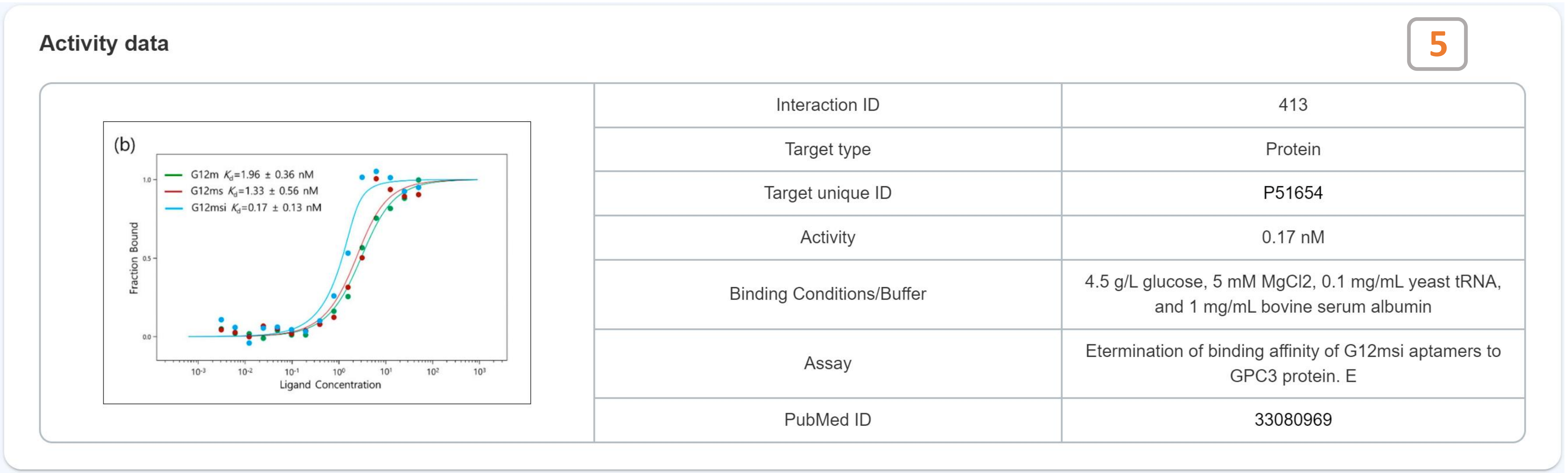The height and width of the screenshot is (473, 1568).
Task: Open the P51654 target unique ID link
Action: click(x=1292, y=193)
